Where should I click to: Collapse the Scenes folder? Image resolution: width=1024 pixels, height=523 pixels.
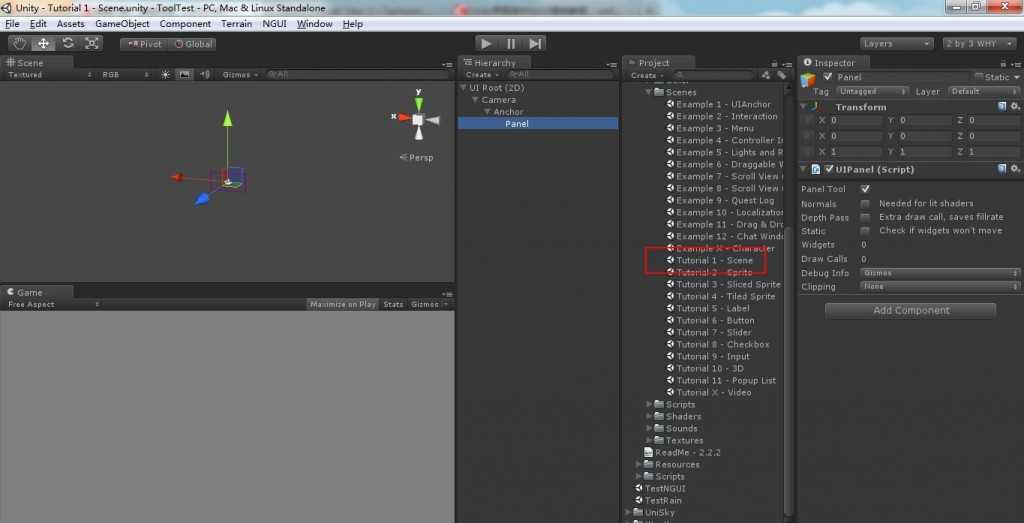click(649, 92)
